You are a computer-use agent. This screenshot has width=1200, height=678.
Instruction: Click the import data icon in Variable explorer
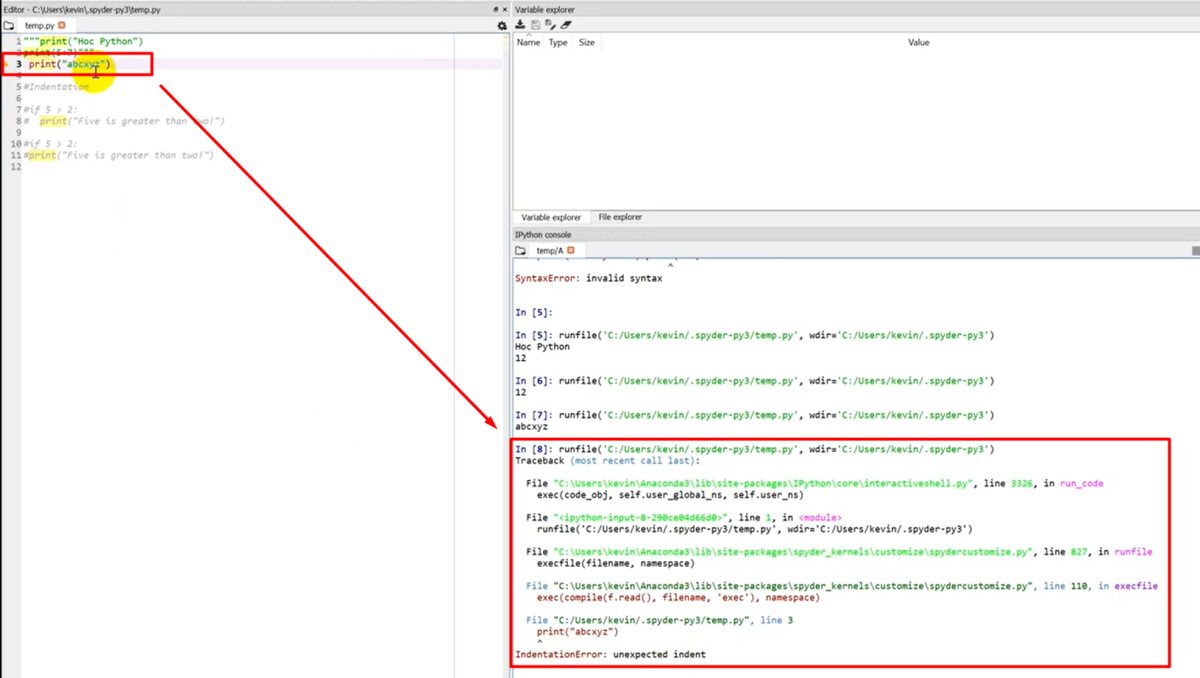pyautogui.click(x=520, y=25)
